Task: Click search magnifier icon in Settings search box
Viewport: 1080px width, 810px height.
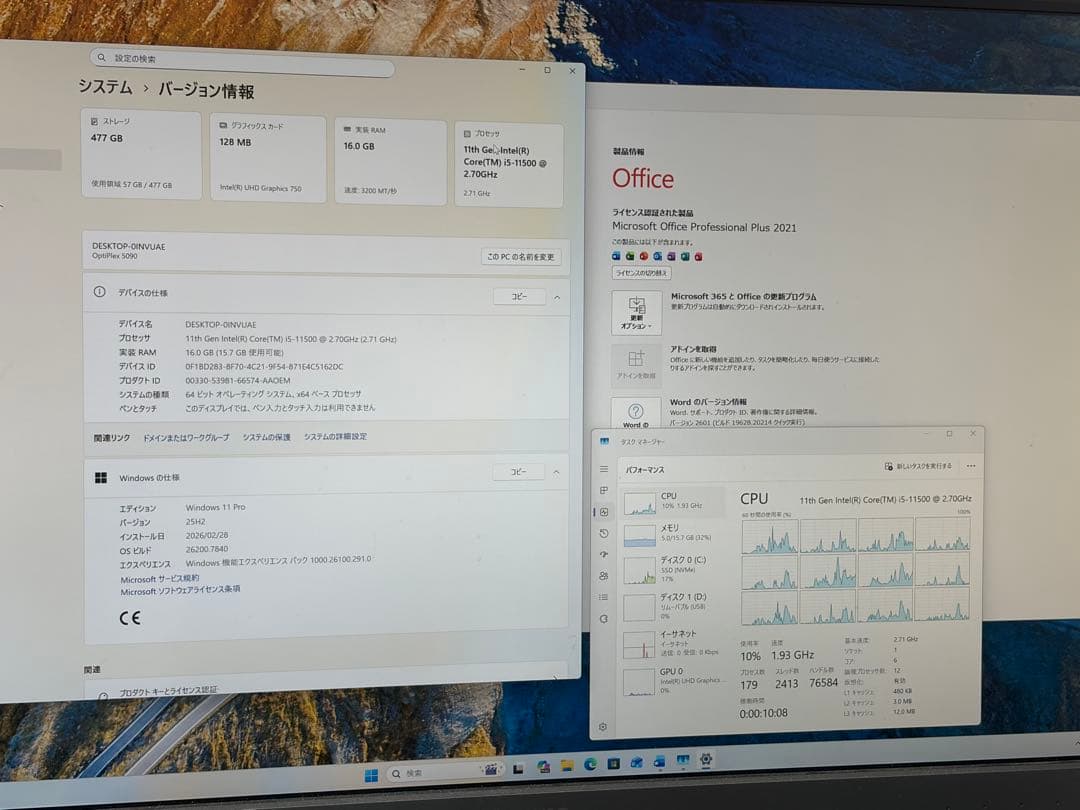Action: pyautogui.click(x=101, y=58)
